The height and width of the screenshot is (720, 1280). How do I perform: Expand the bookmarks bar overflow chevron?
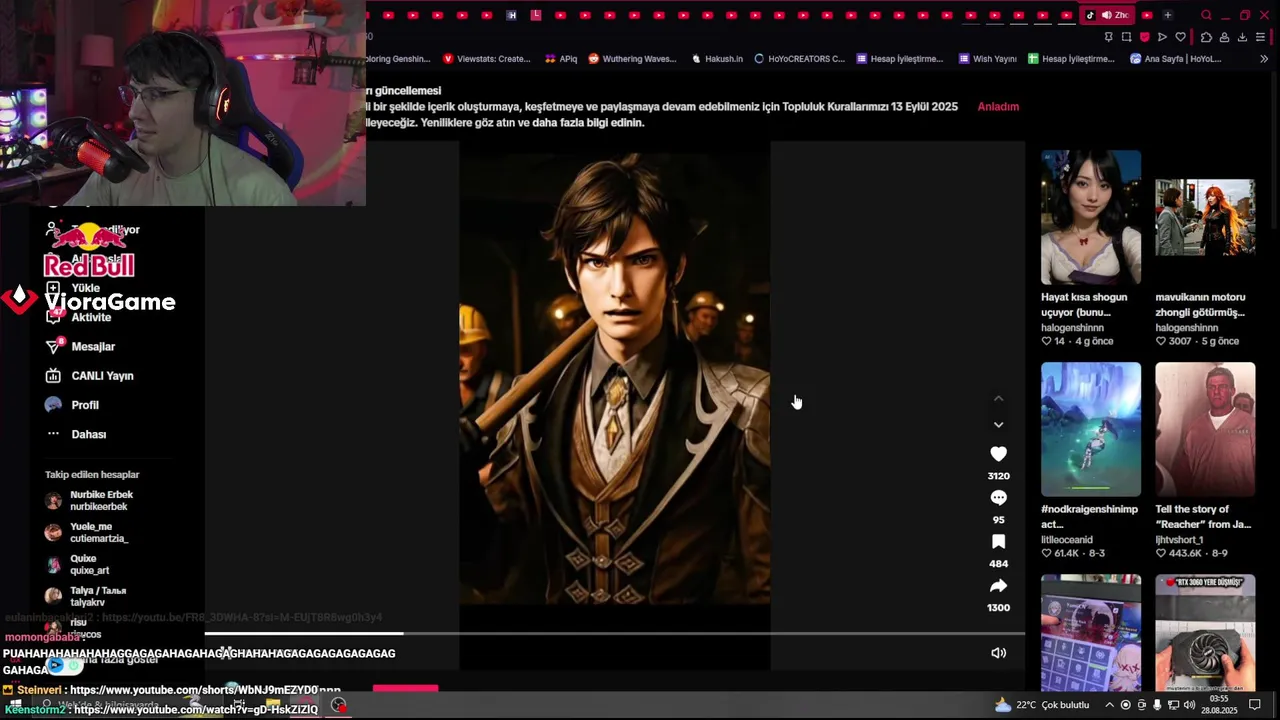point(1264,59)
